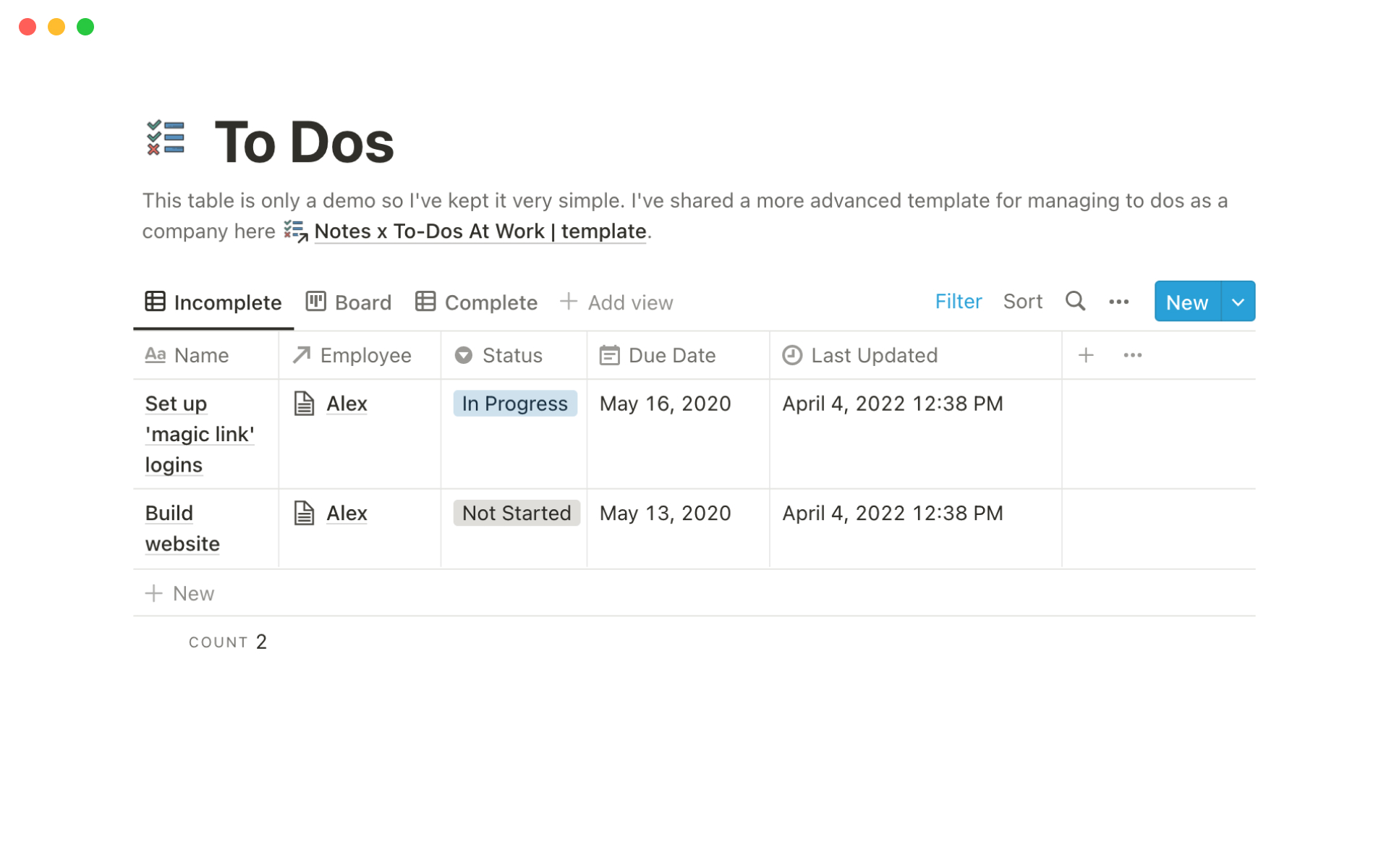Image resolution: width=1389 pixels, height=868 pixels.
Task: Select the Incomplete view tab
Action: point(213,302)
